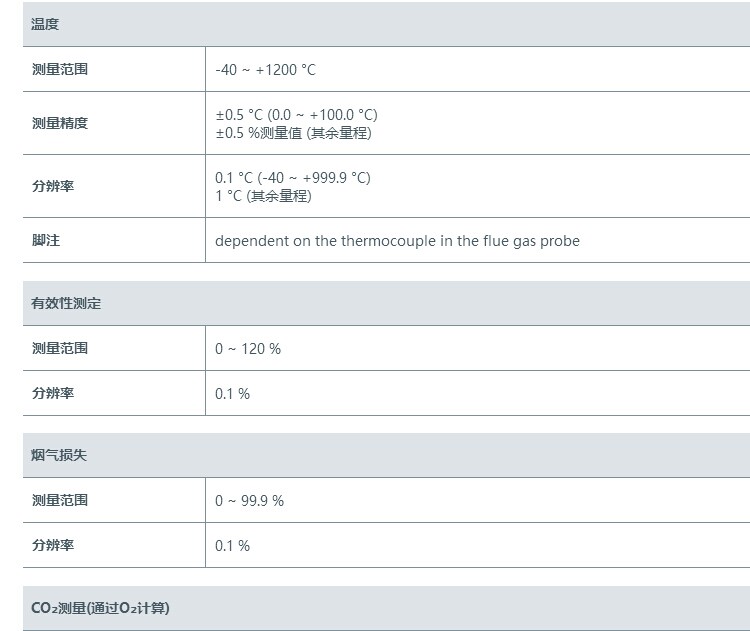The image size is (750, 631).
Task: Select the ±0.5 °C (0.0 ~ +100.0 °C) text
Action: 296,115
